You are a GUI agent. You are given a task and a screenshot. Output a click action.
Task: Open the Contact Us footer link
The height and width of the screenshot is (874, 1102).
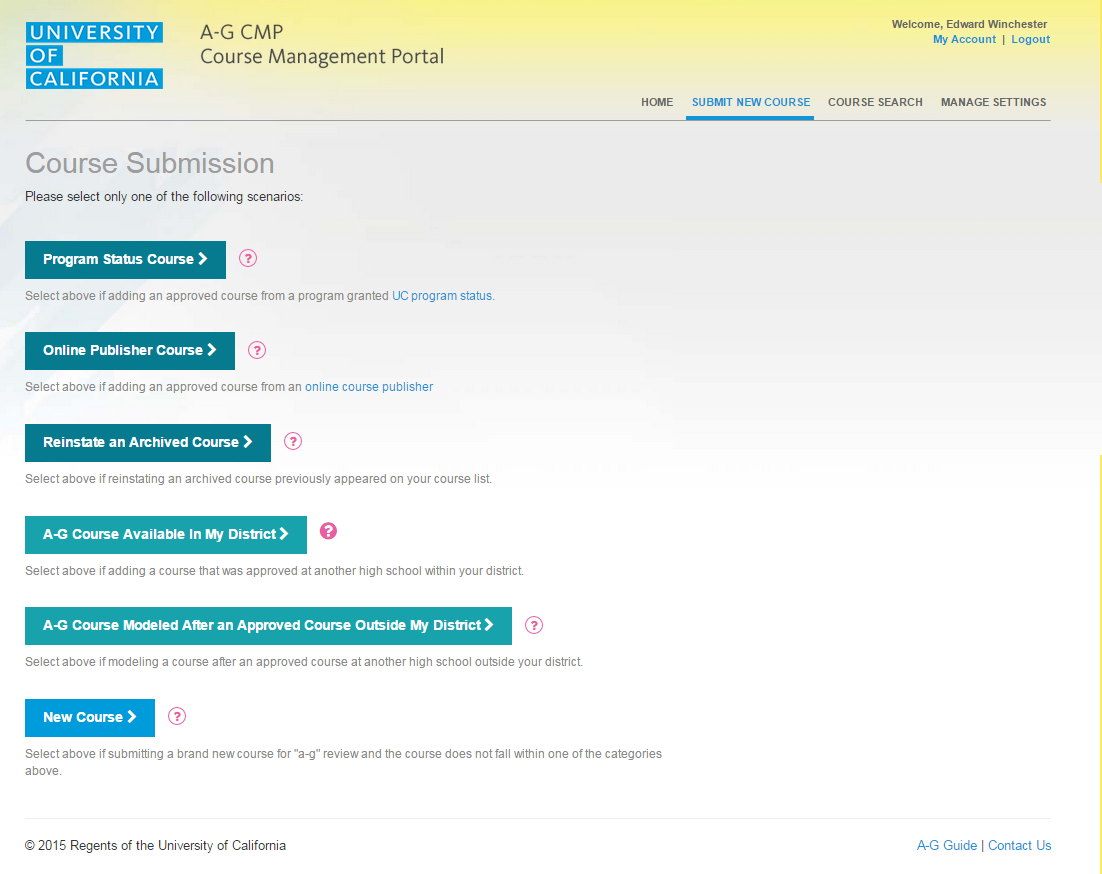coord(1019,845)
